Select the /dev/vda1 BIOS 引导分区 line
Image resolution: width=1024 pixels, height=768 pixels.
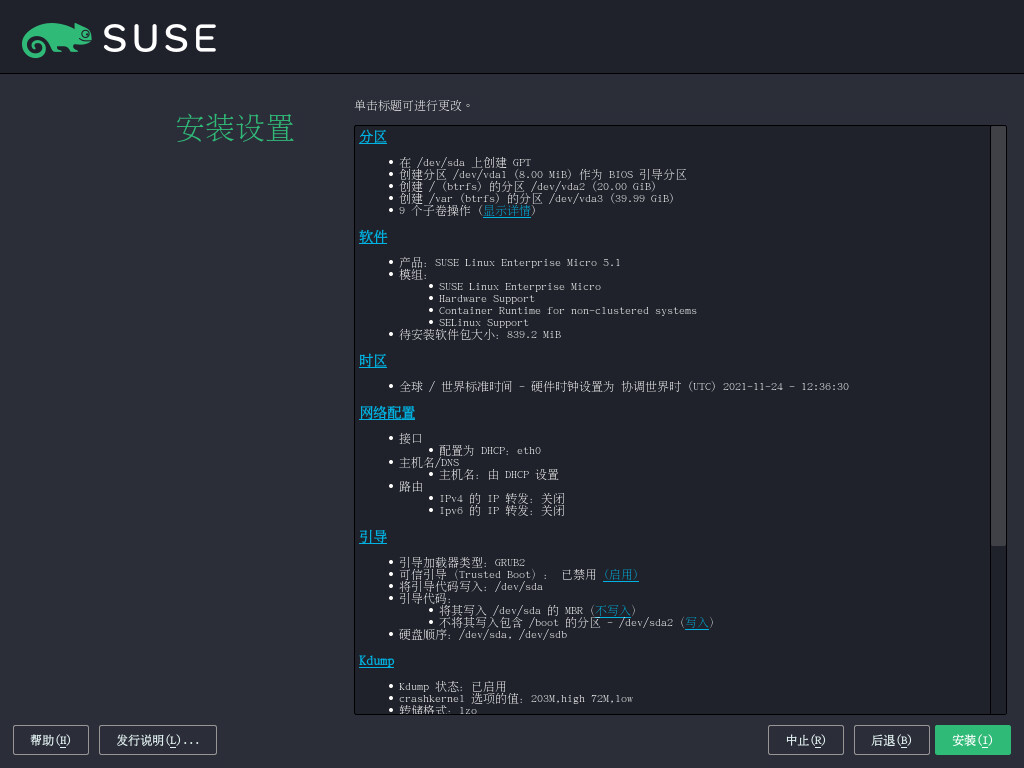click(x=543, y=174)
